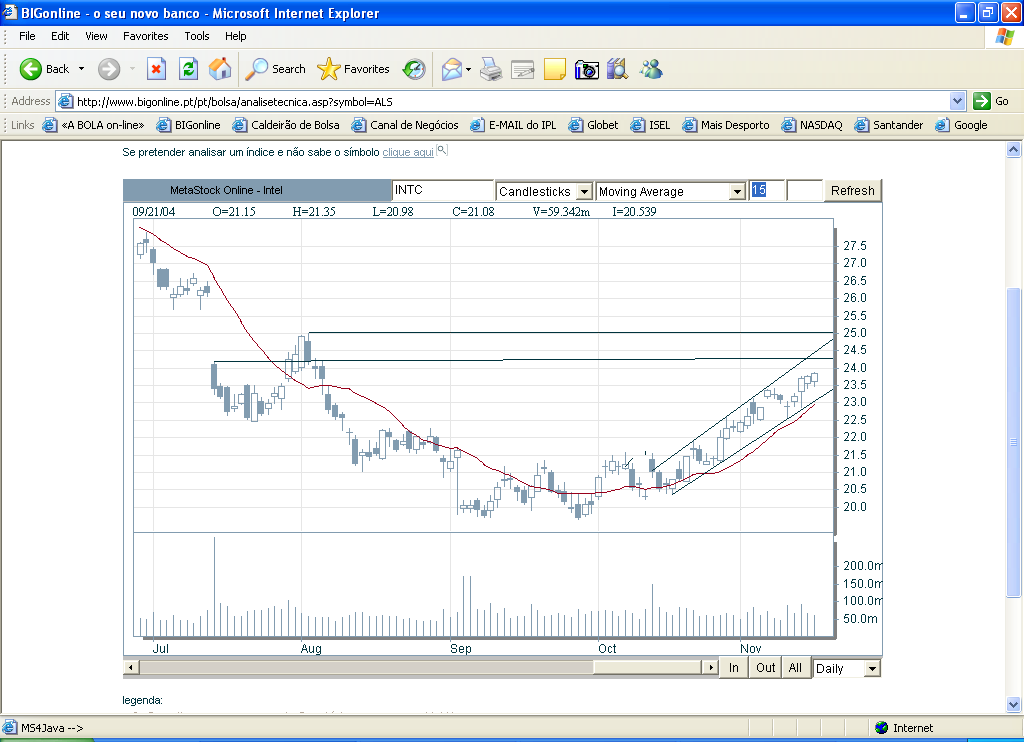The height and width of the screenshot is (742, 1024).
Task: Stop loading the page
Action: [156, 69]
